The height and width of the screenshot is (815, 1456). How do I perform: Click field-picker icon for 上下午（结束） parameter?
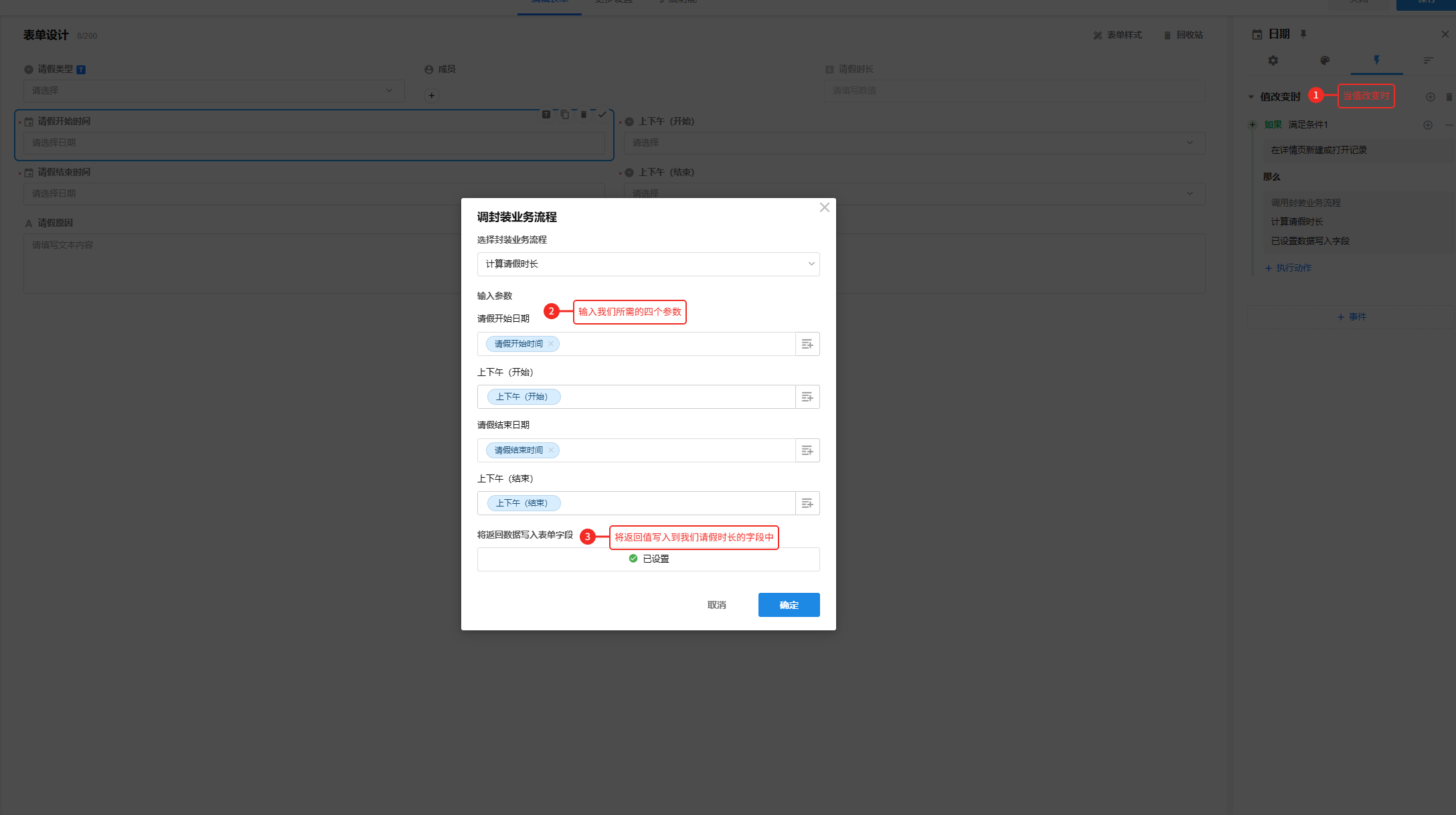click(x=807, y=503)
